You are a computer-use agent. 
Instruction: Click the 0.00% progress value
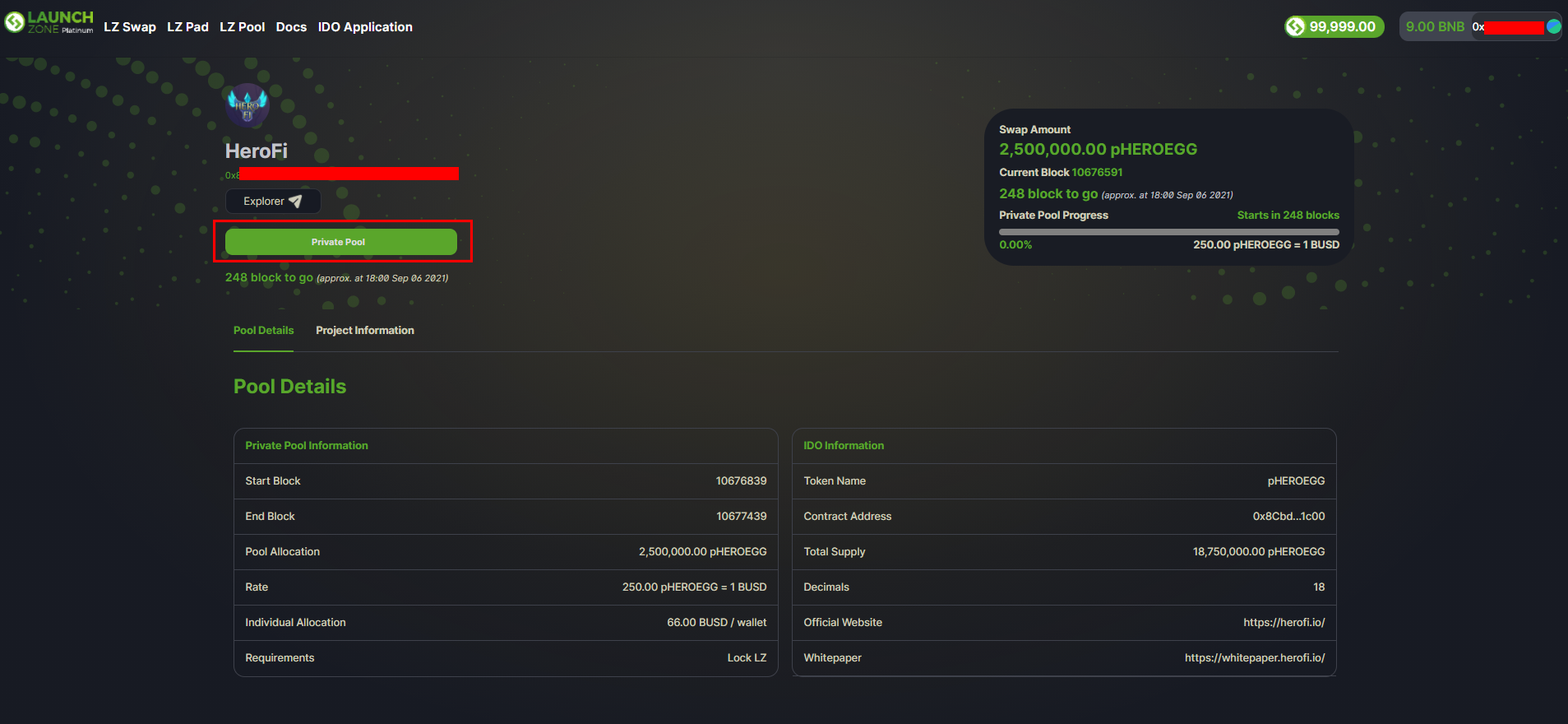[1015, 244]
